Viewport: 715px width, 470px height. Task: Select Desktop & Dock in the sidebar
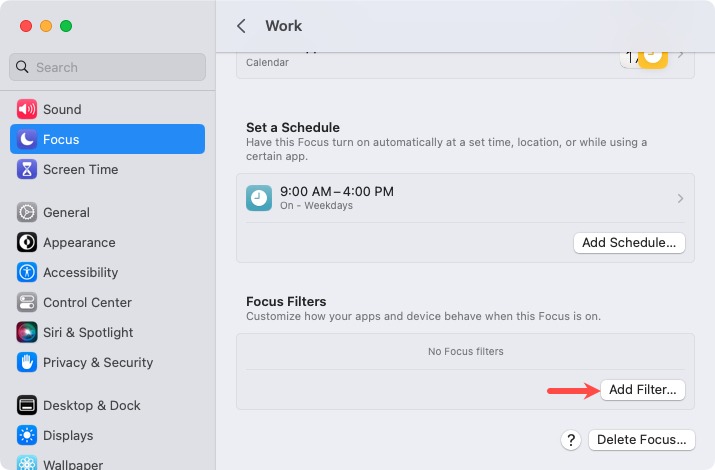coord(107,405)
